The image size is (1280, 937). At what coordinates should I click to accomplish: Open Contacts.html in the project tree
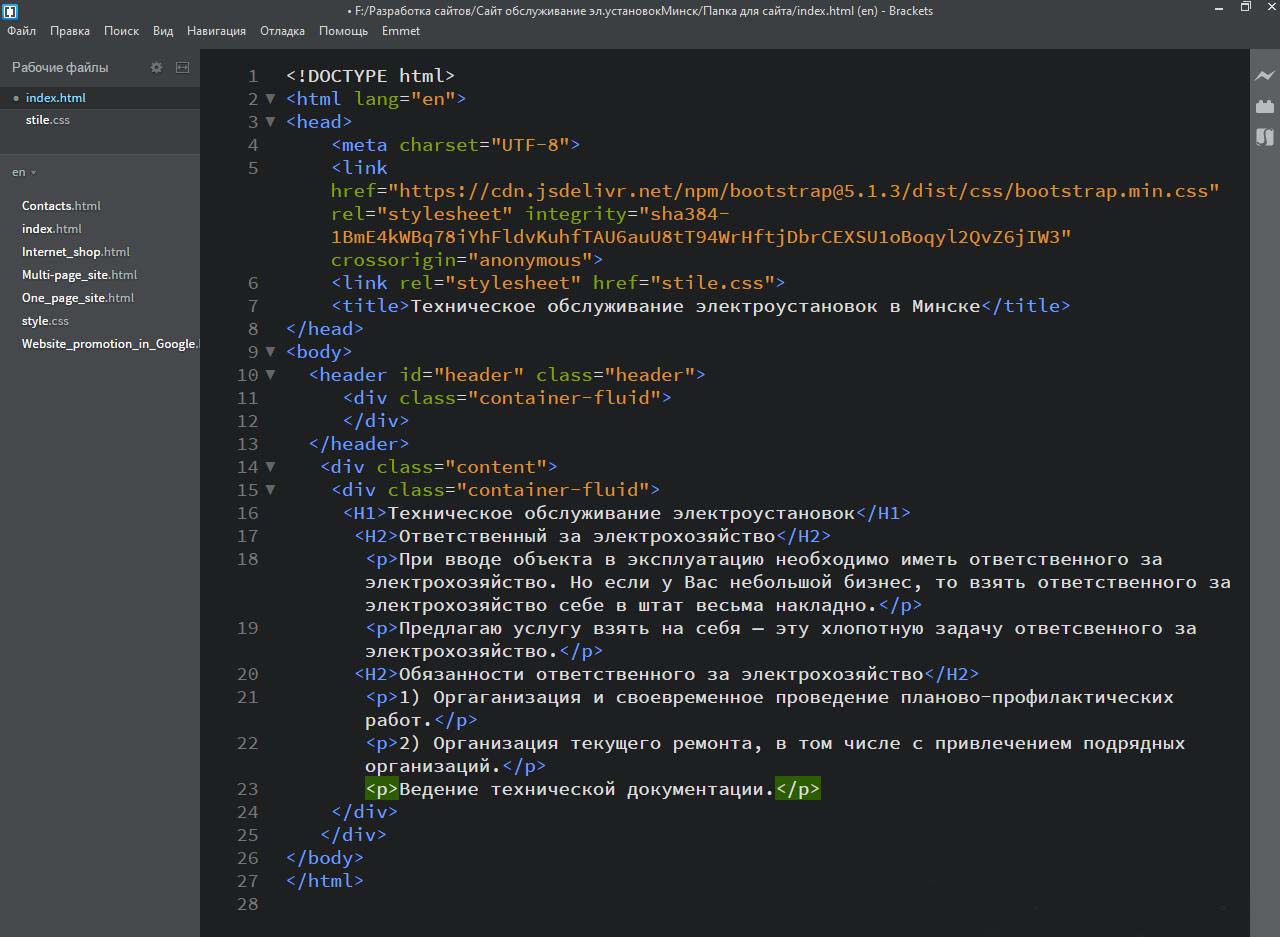coord(61,206)
